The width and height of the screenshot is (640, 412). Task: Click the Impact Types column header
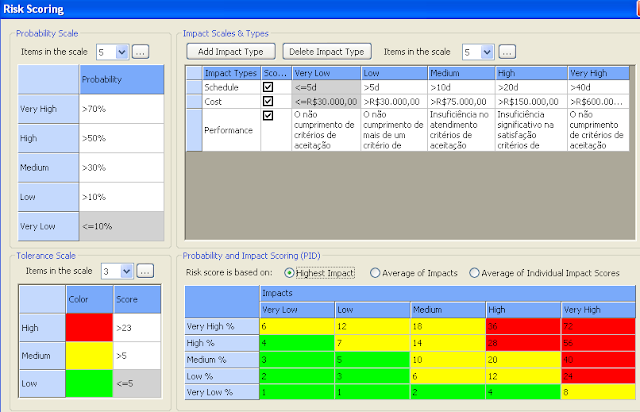click(231, 73)
